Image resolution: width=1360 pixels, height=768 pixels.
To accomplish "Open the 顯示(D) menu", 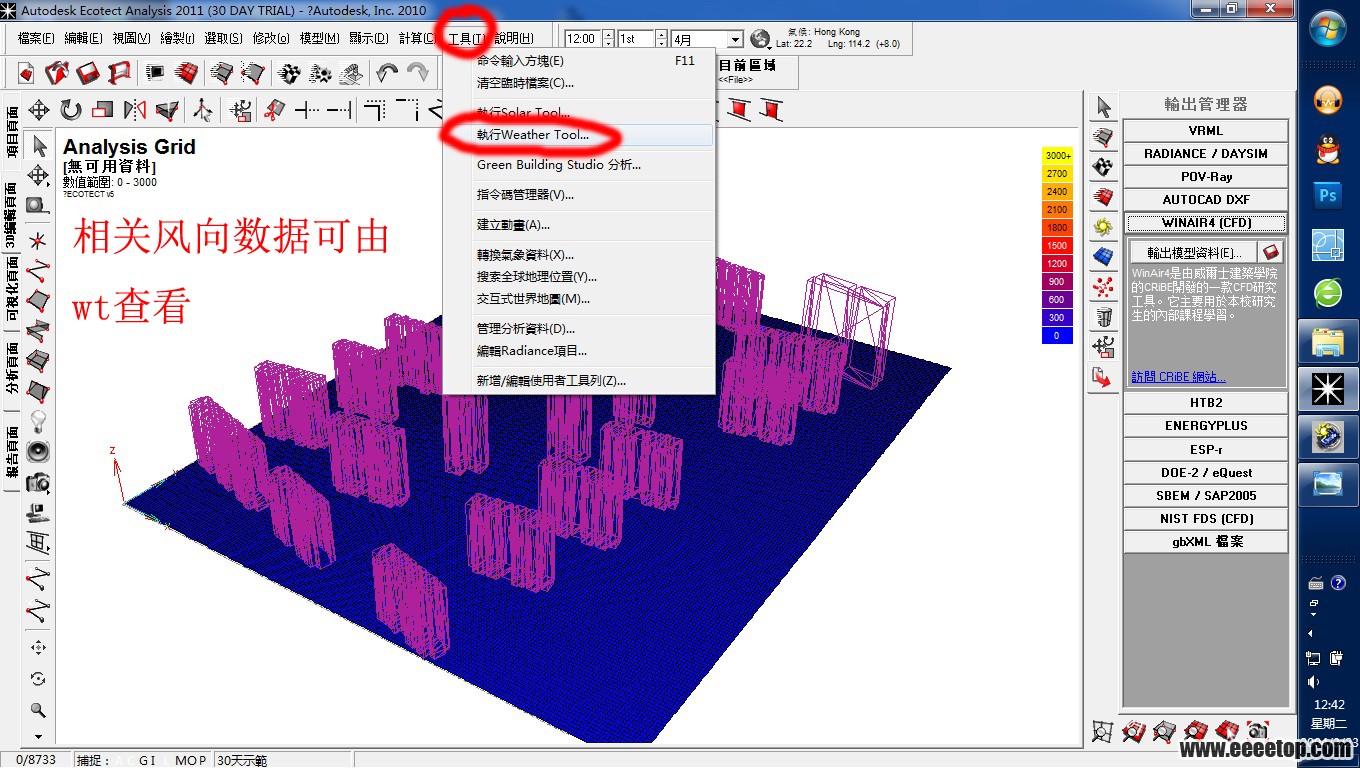I will pyautogui.click(x=368, y=39).
